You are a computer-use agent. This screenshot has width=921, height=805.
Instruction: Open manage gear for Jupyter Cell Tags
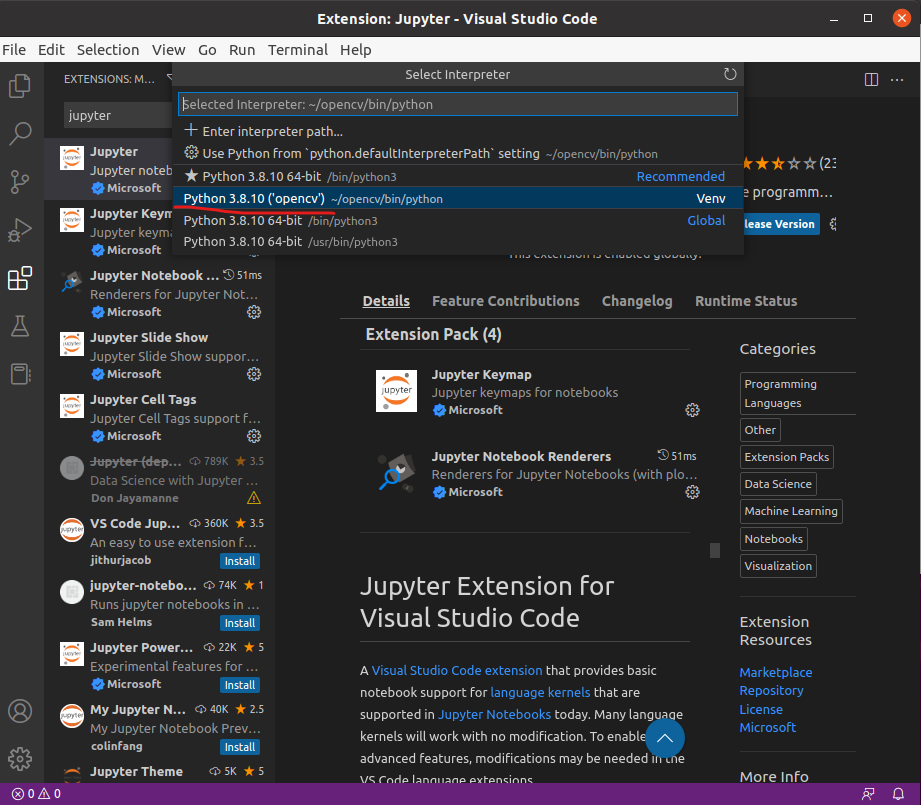pyautogui.click(x=254, y=436)
